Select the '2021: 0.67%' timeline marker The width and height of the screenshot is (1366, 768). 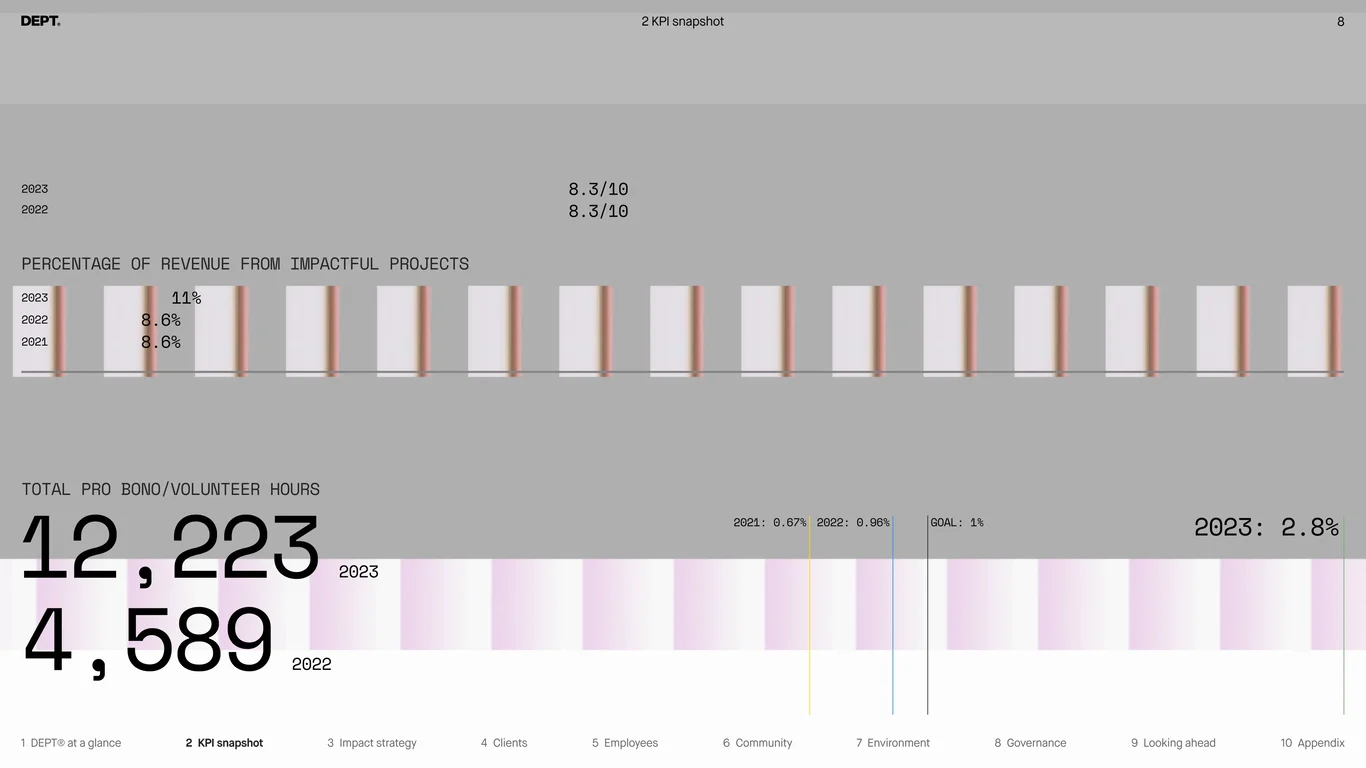tap(770, 522)
